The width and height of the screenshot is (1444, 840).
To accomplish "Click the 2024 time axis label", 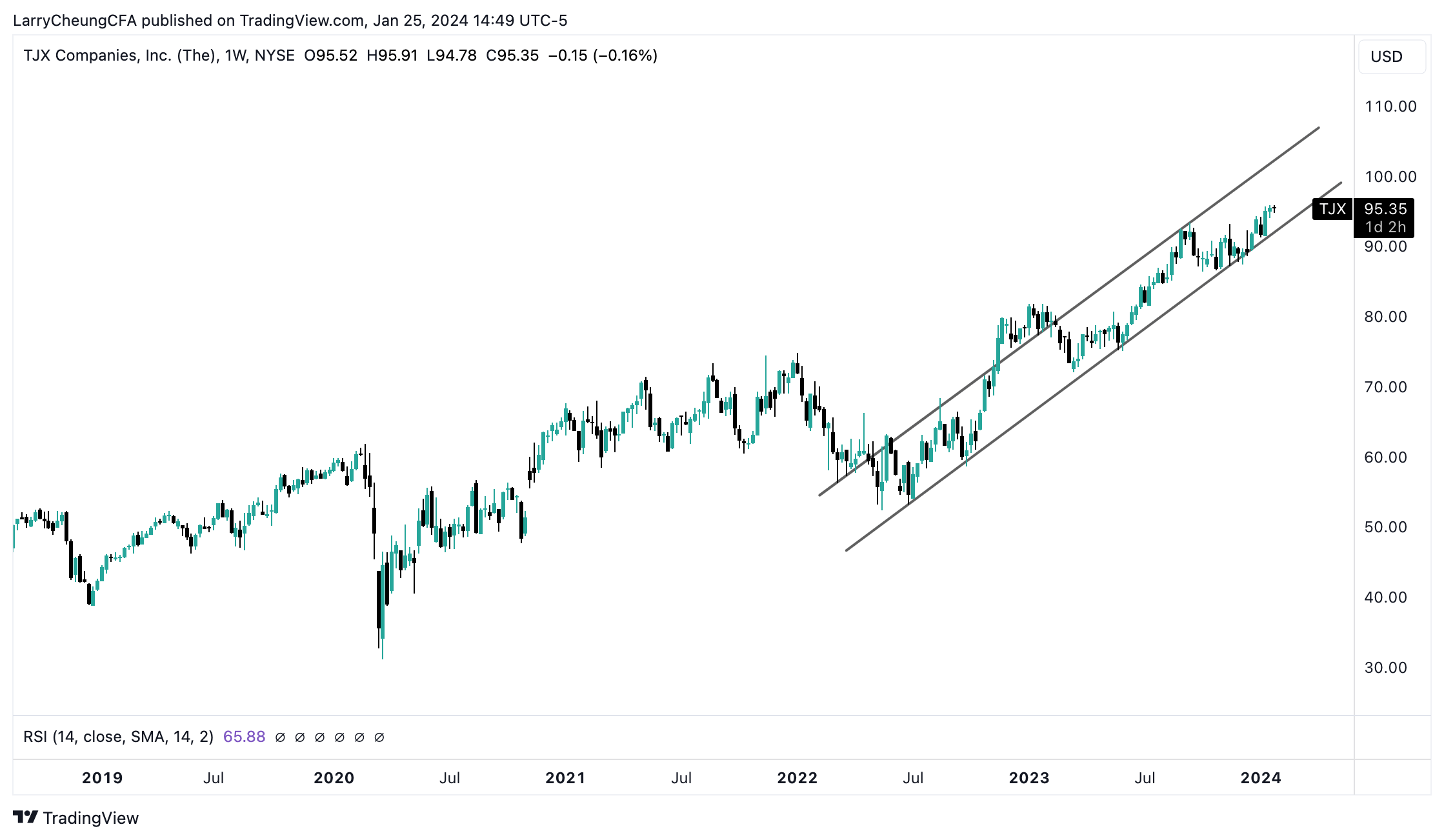I will click(x=1261, y=778).
